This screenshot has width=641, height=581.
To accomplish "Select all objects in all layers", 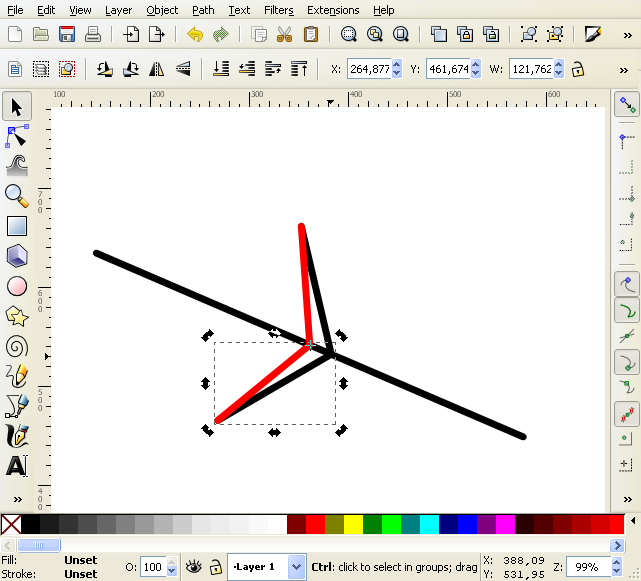I will 41,69.
